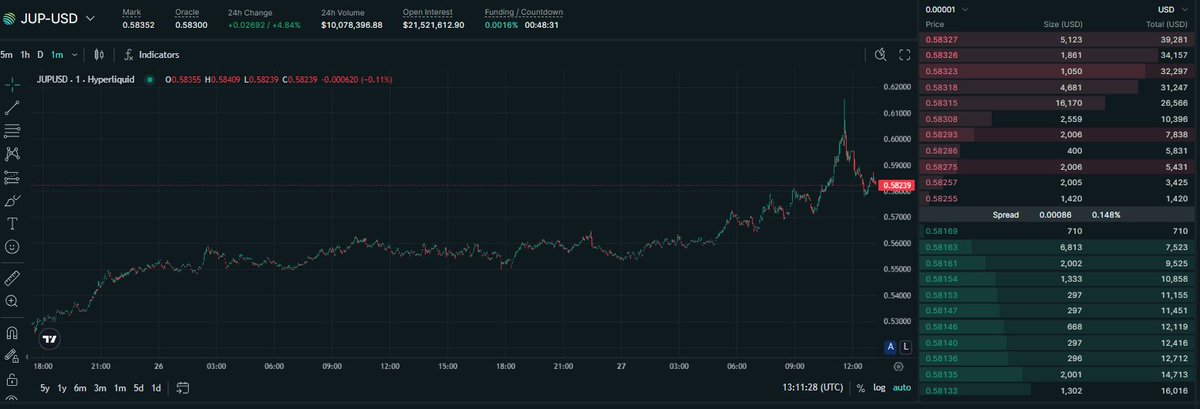The image size is (1200, 409).
Task: Open chart scale settings gear
Action: tap(898, 367)
